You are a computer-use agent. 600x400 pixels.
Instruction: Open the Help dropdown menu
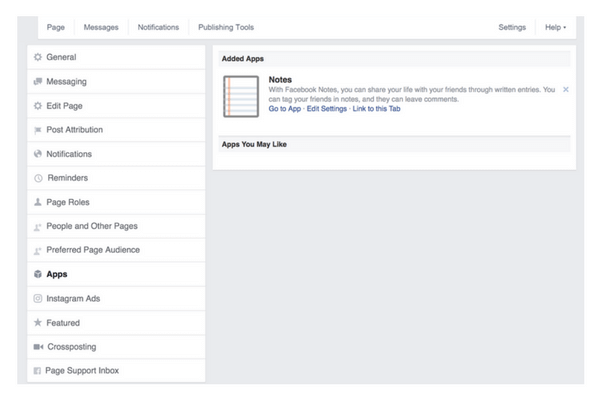click(555, 27)
